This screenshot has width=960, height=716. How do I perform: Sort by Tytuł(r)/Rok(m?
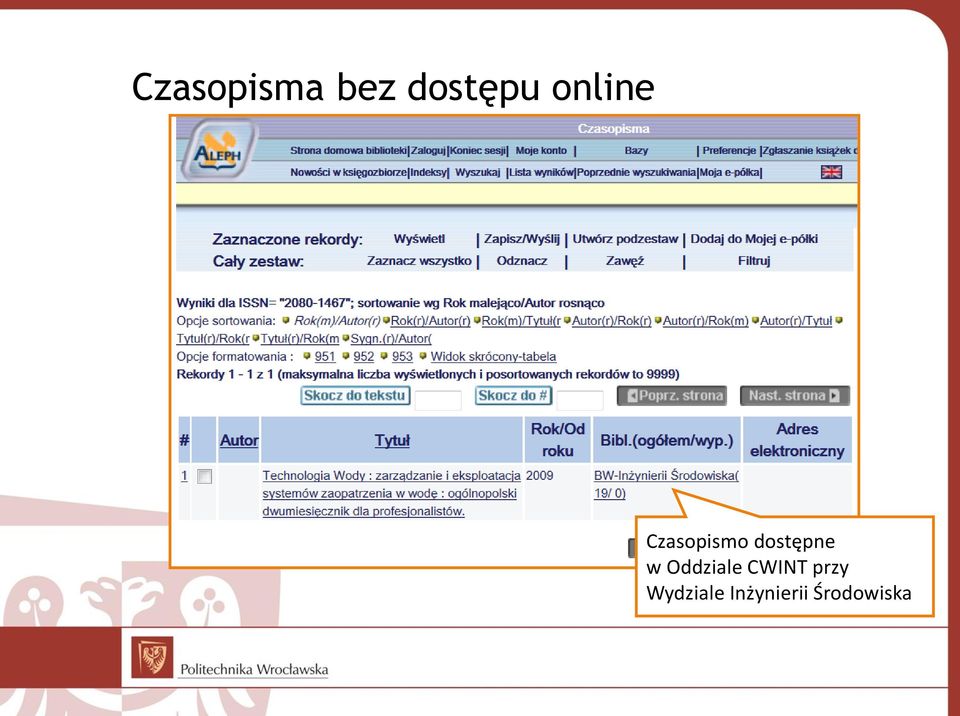point(300,338)
